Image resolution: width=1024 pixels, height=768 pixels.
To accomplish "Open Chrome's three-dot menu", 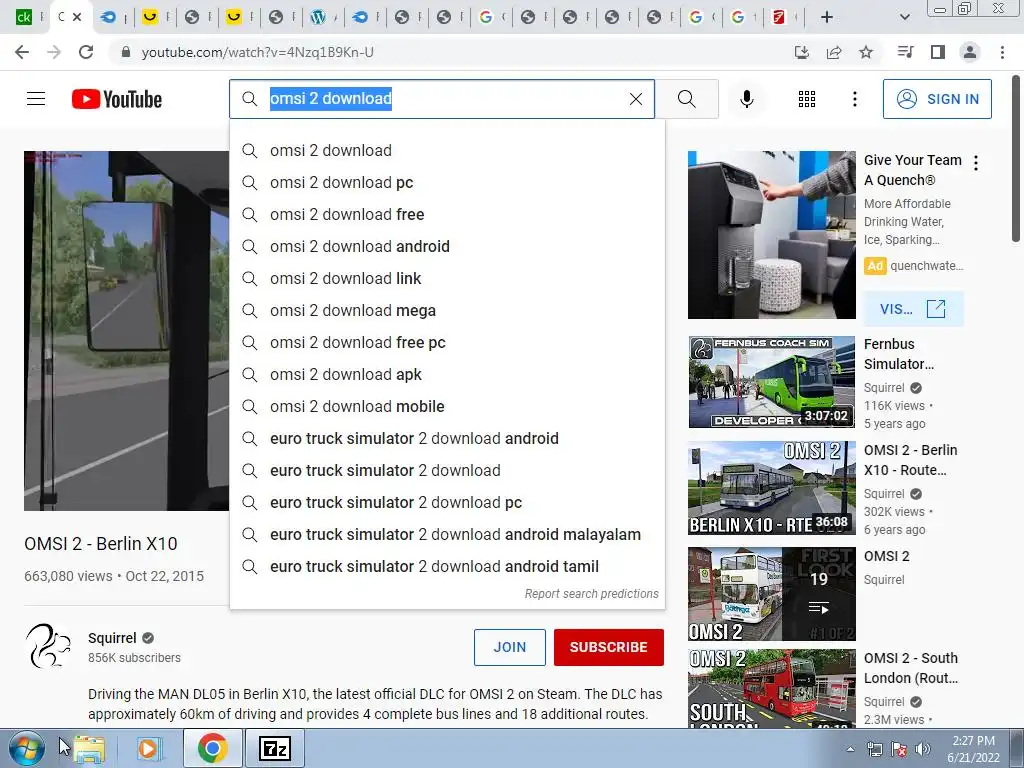I will pos(1002,52).
